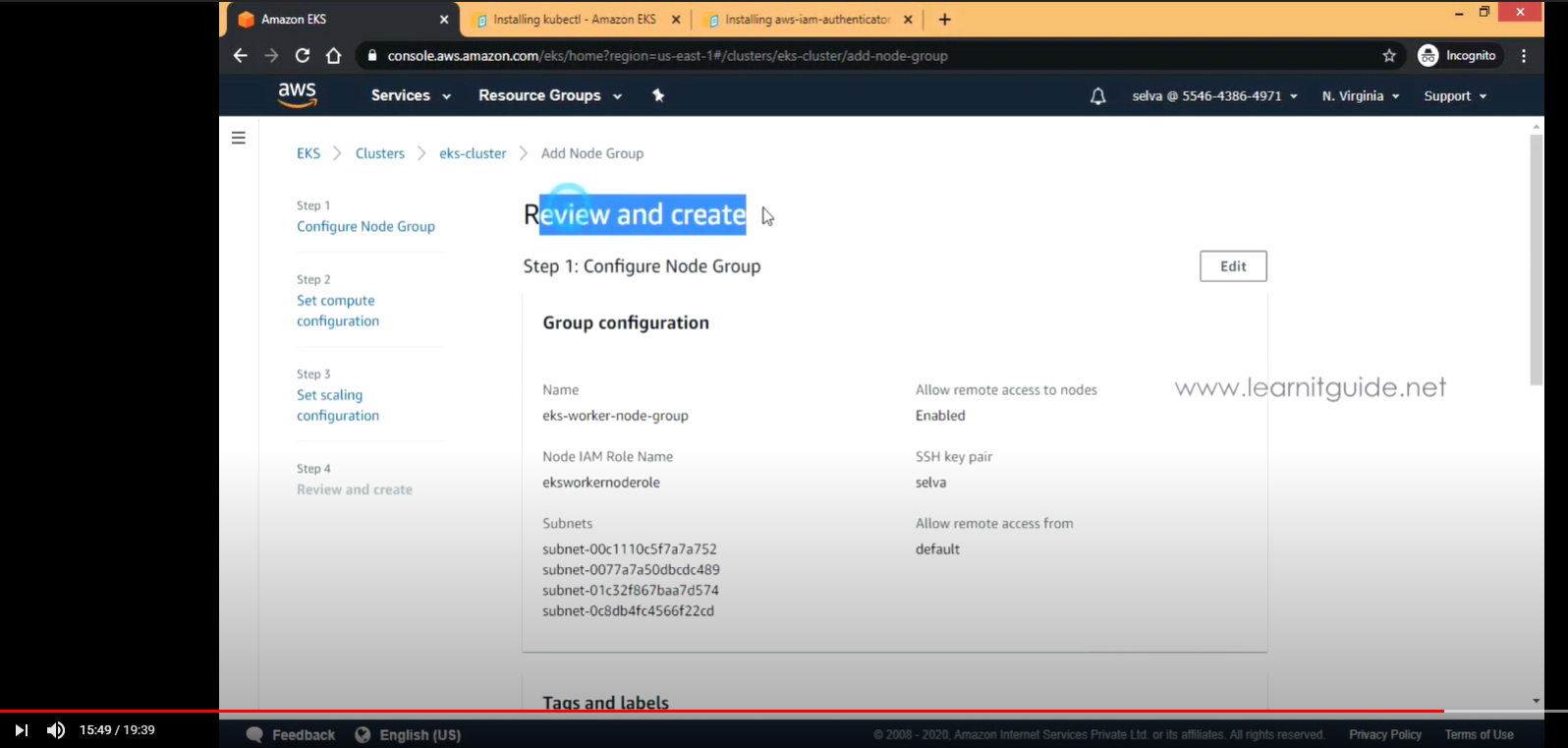Screen dimensions: 1568x748
Task: Click subnet-00c1110c5f7a7a752 entry
Action: (x=630, y=549)
